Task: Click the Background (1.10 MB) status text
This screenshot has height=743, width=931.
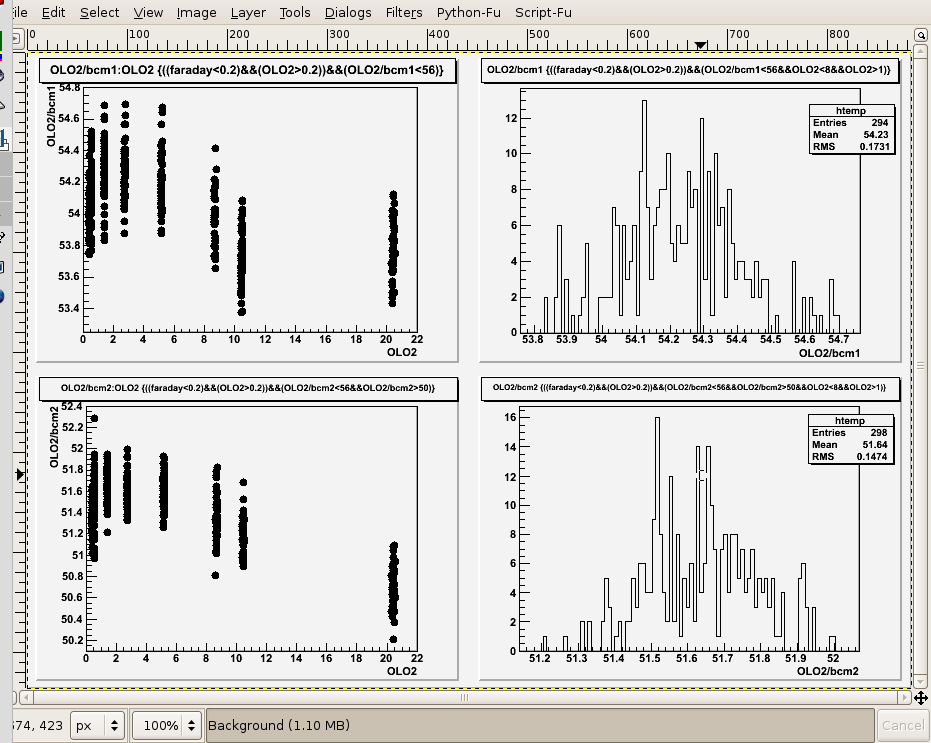Action: [x=278, y=725]
